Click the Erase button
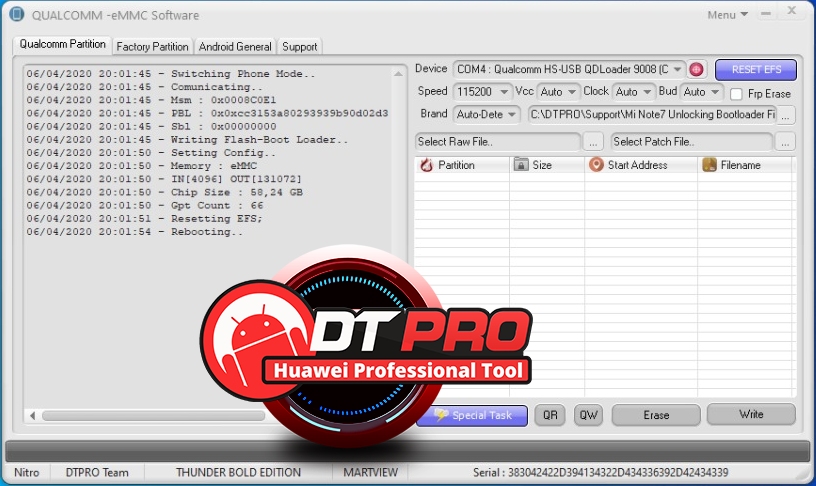The image size is (816, 486). pos(656,415)
